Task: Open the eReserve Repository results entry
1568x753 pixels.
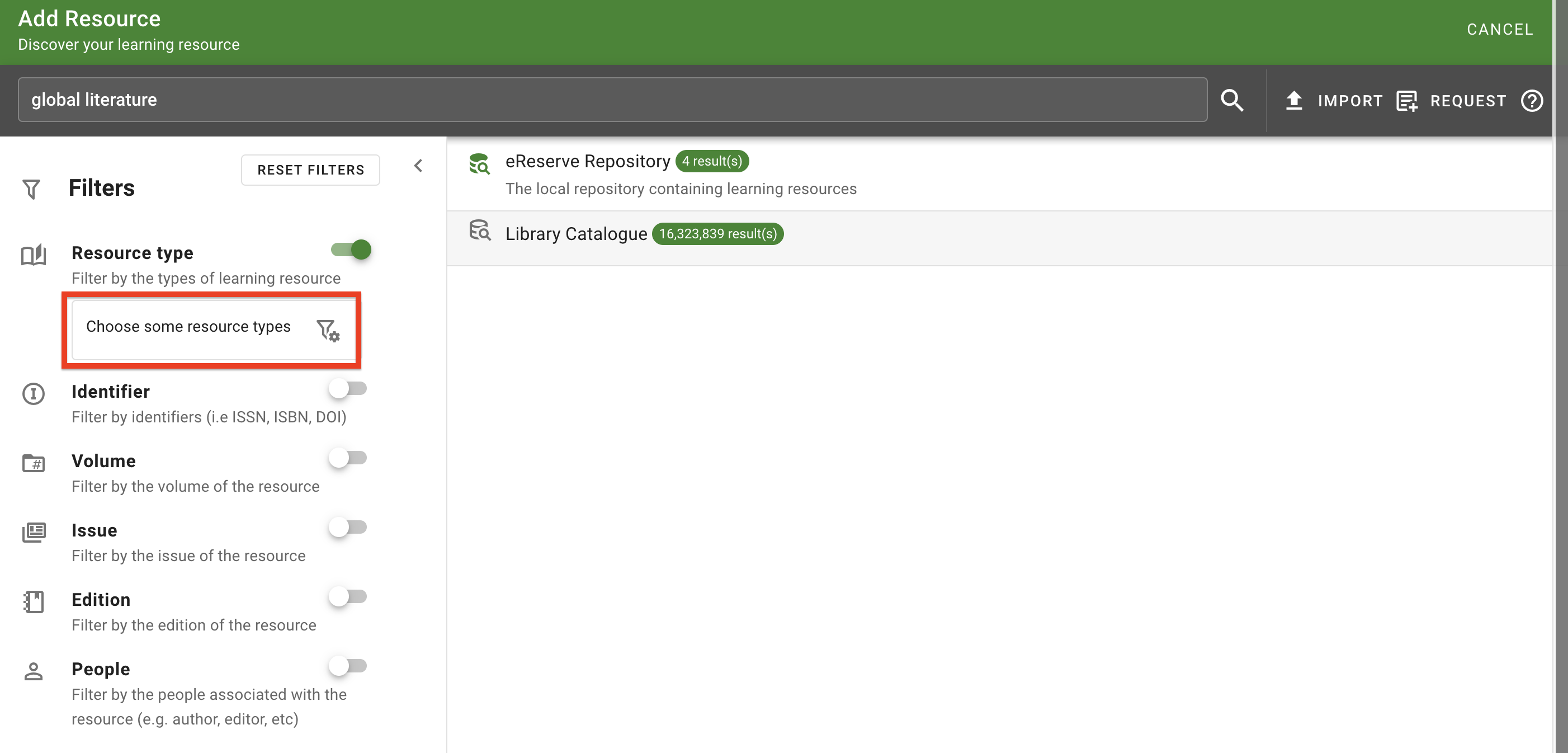Action: click(588, 161)
